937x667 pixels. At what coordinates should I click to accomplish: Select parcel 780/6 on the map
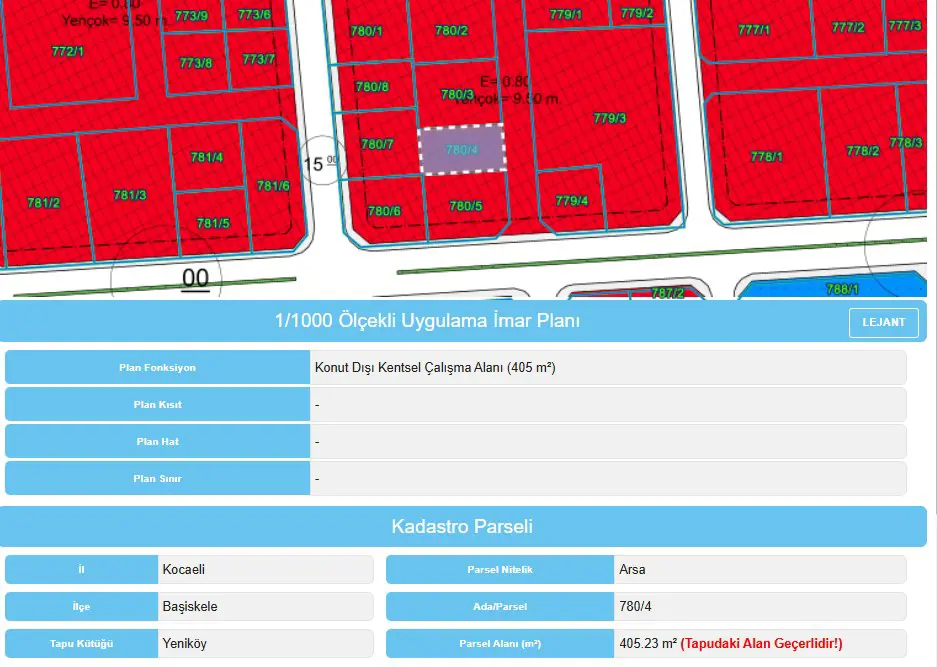pos(384,211)
